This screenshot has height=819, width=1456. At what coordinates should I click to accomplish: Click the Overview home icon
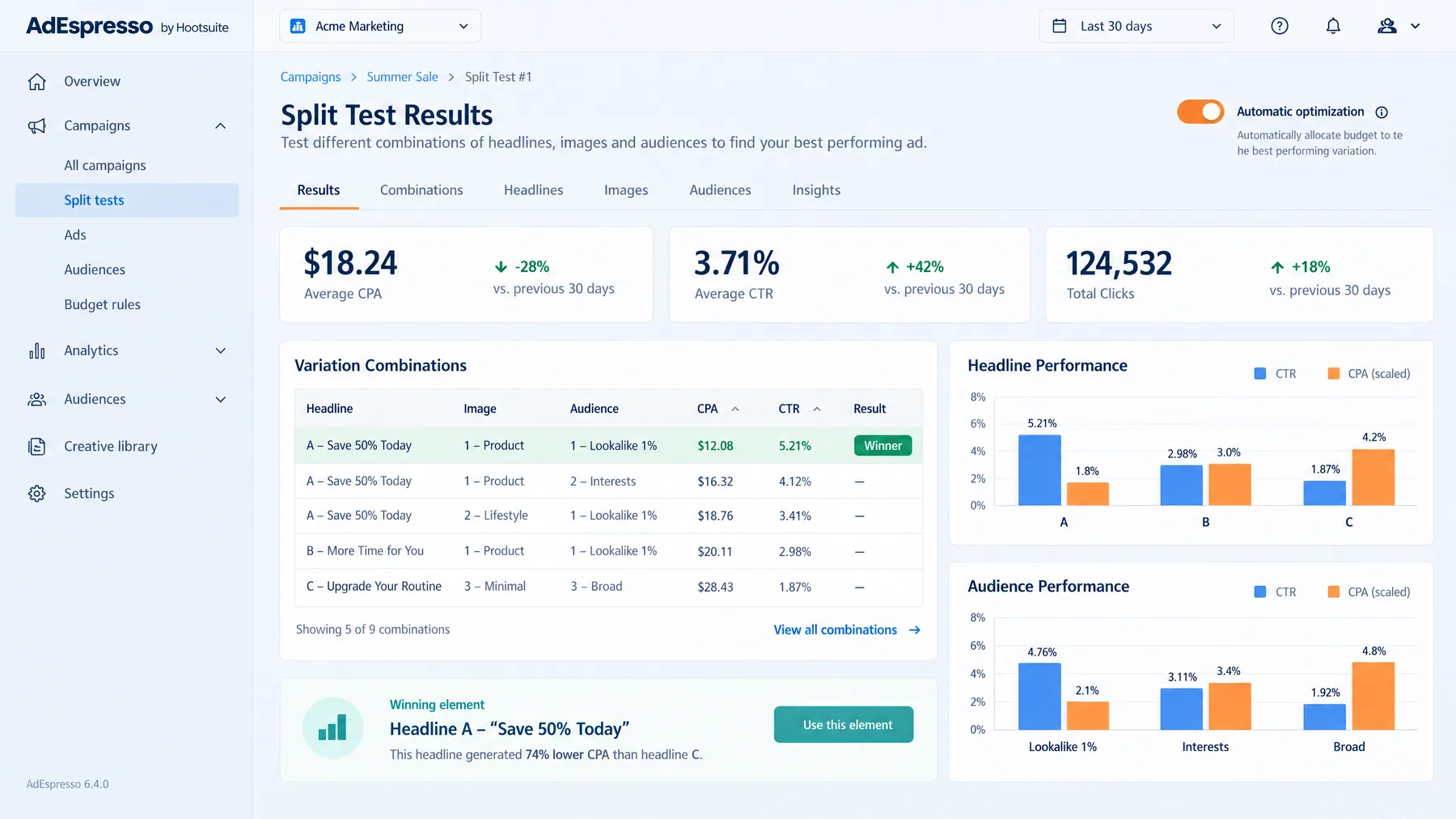[37, 82]
